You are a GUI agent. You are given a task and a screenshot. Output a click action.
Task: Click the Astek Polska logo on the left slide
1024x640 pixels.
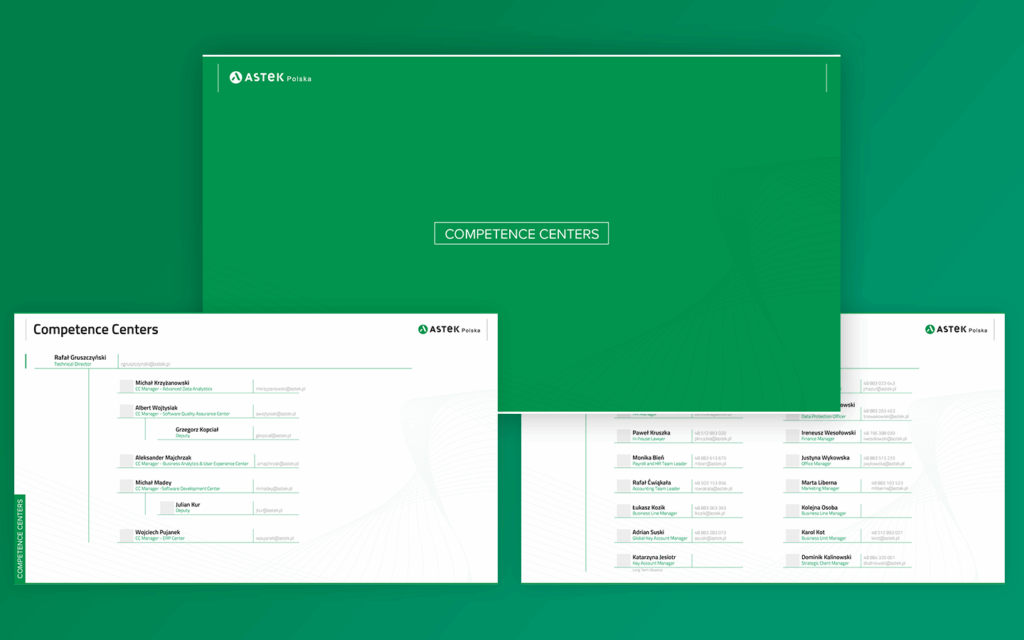tap(449, 329)
